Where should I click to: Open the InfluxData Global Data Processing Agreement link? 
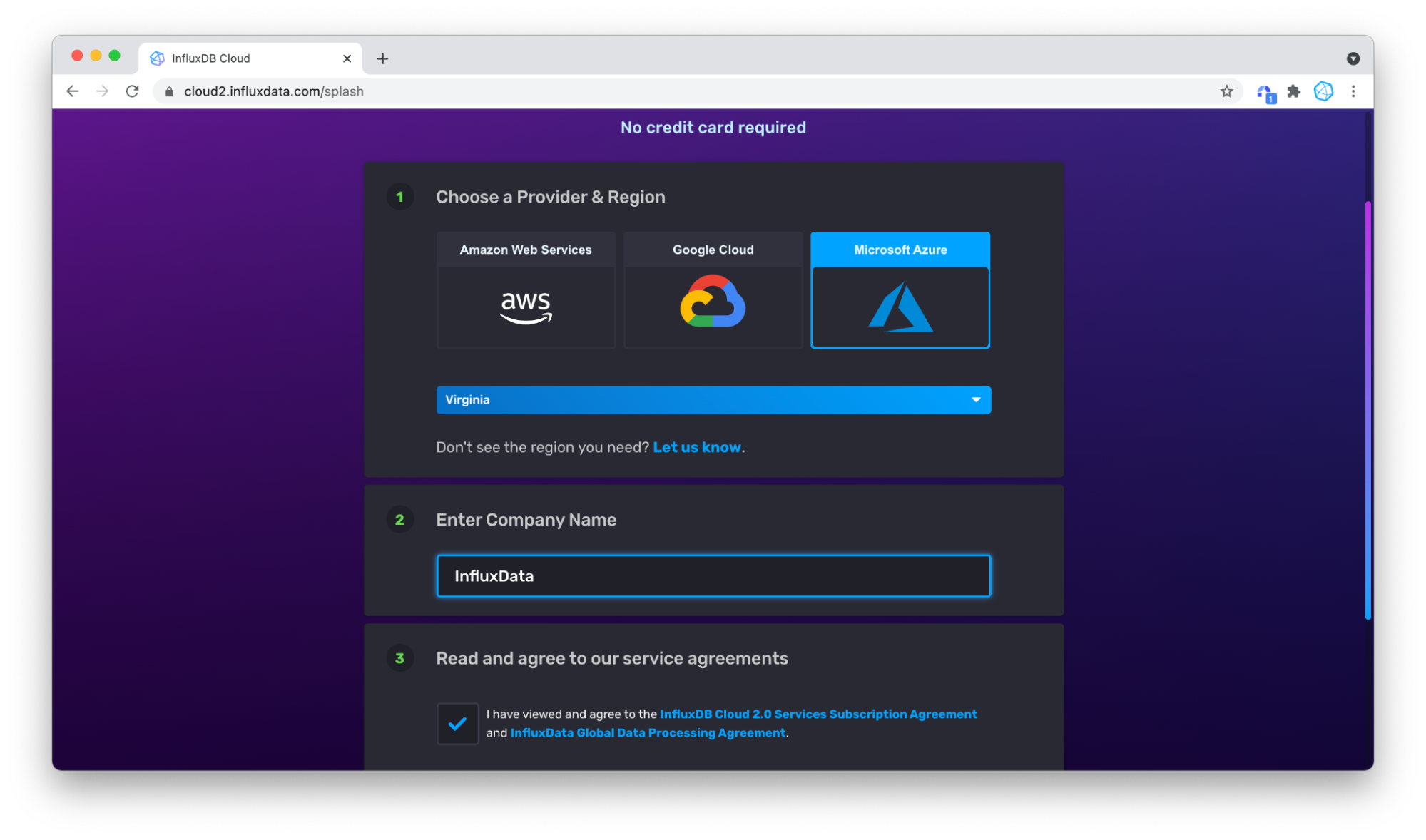point(648,732)
